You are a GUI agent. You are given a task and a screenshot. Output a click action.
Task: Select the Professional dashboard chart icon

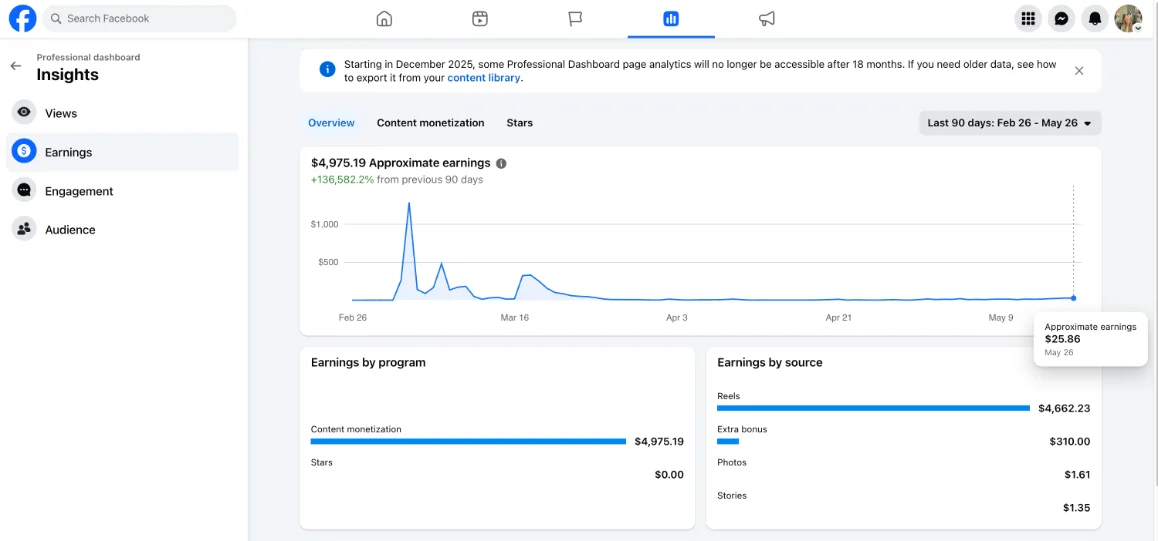coord(671,18)
